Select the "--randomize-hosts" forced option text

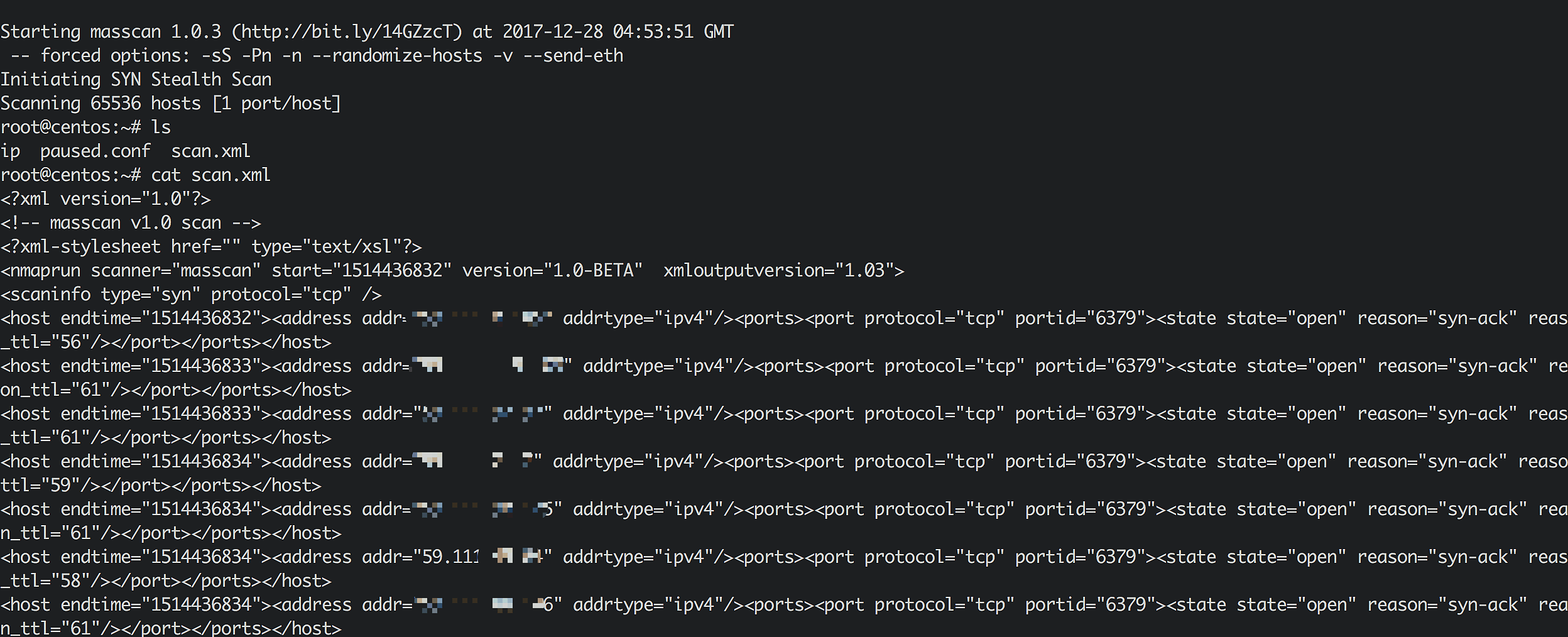[397, 56]
